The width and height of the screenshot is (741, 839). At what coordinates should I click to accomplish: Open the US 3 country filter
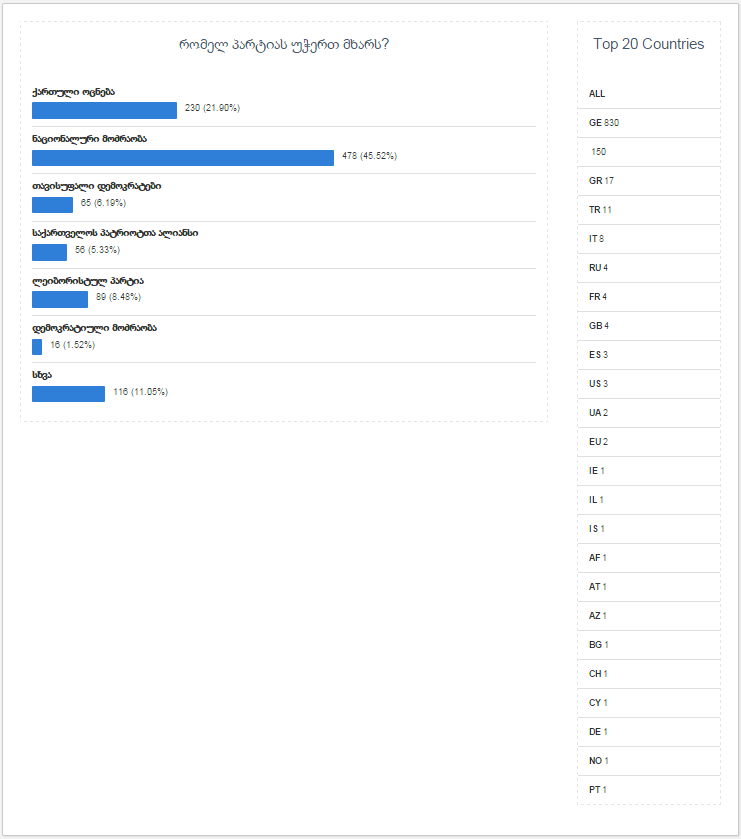tap(598, 384)
